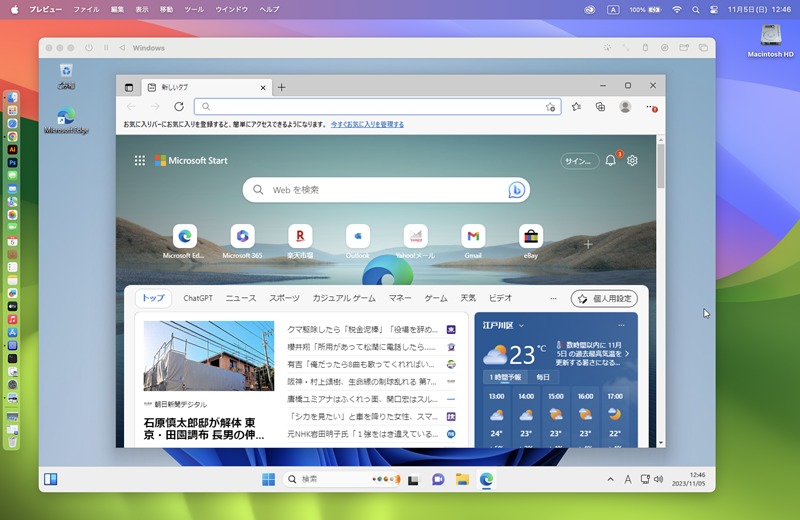Open the クマ駆除したら news headline
Viewport: 800px width, 520px height.
click(363, 330)
